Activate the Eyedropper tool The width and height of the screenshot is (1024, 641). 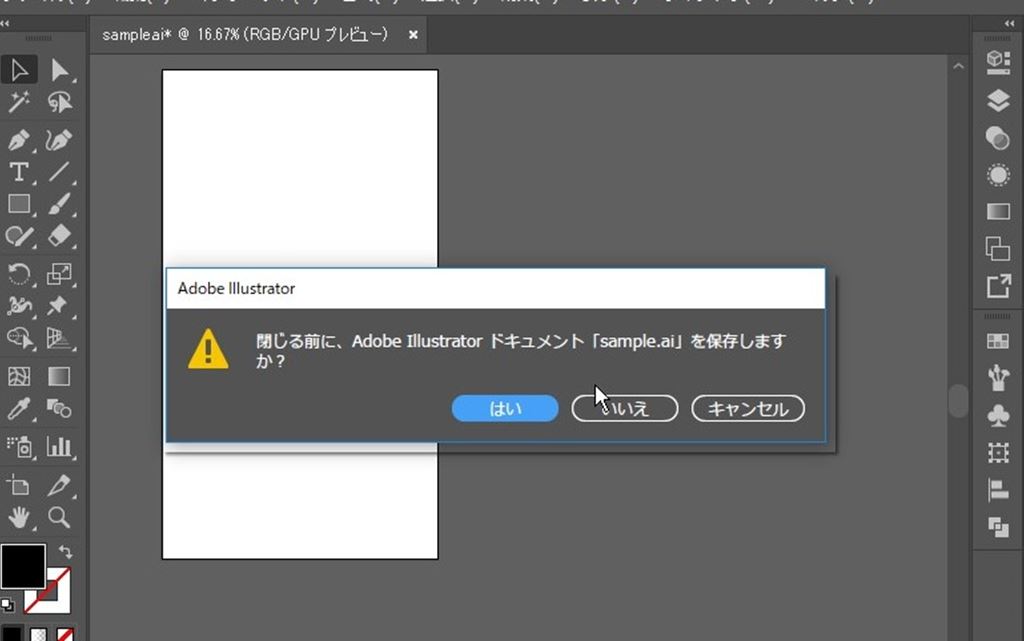[x=19, y=409]
